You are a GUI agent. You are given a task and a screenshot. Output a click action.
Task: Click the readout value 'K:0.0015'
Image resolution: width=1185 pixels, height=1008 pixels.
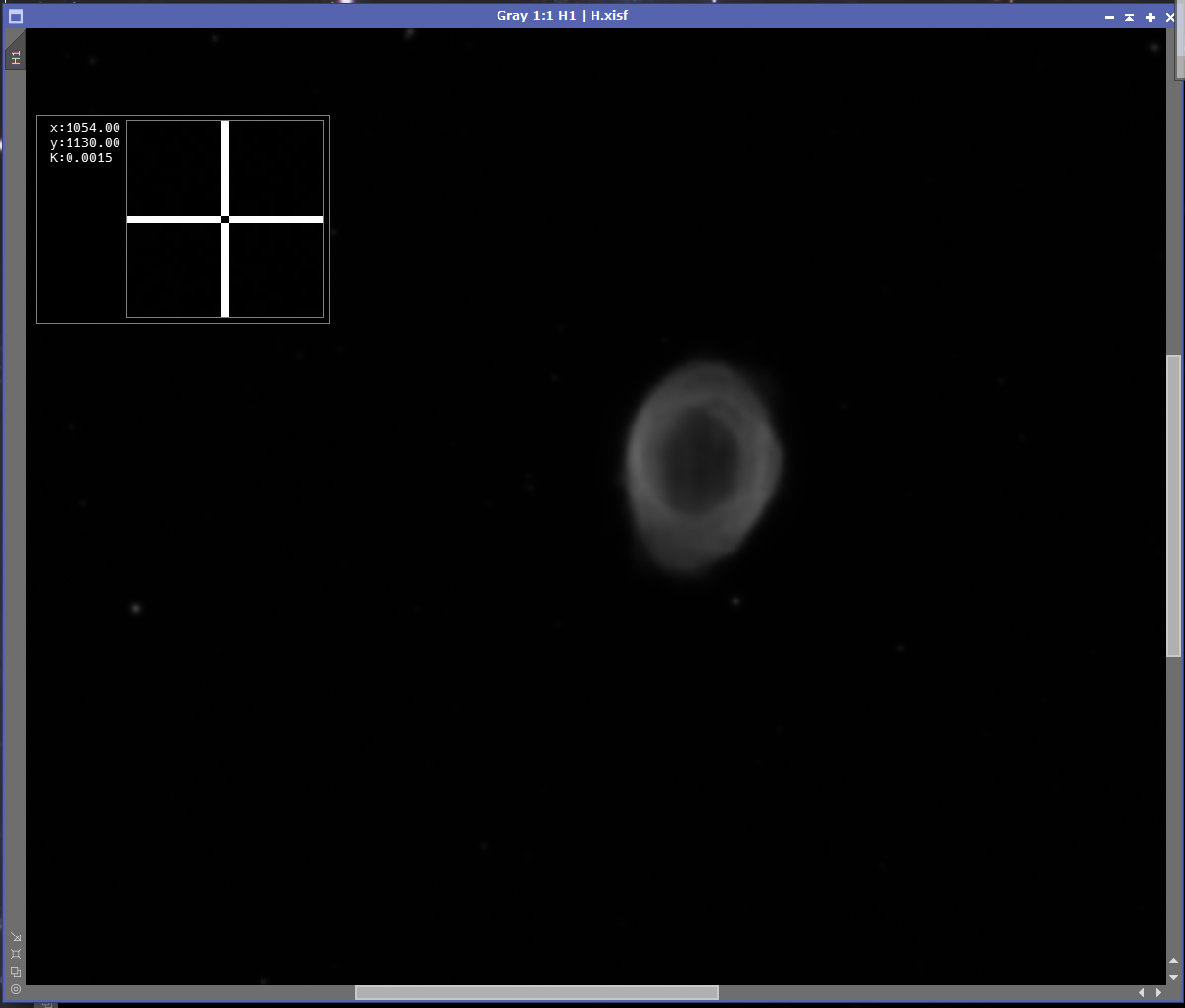(x=81, y=158)
